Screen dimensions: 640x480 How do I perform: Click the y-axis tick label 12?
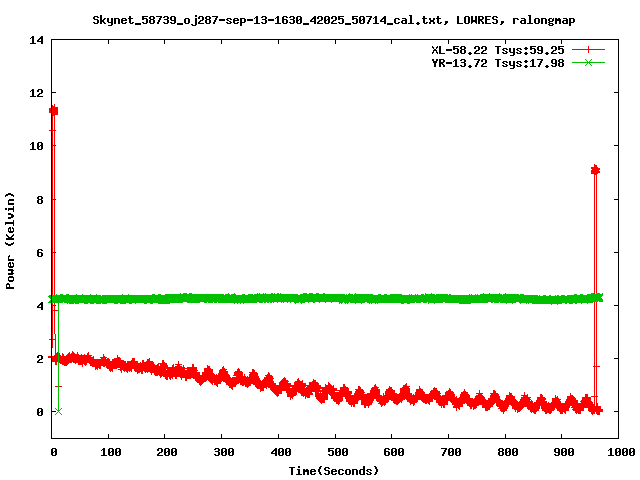(36, 93)
